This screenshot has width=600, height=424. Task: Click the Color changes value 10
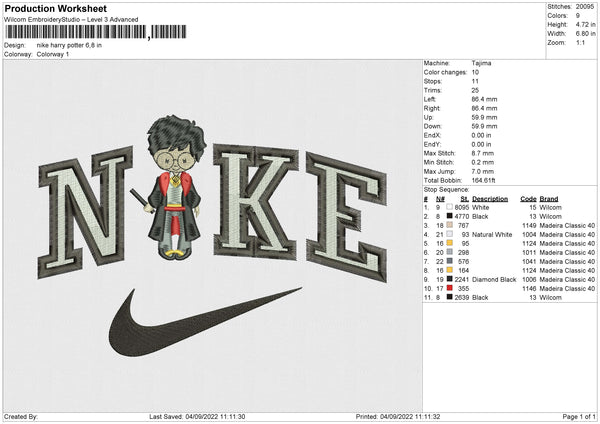[475, 72]
